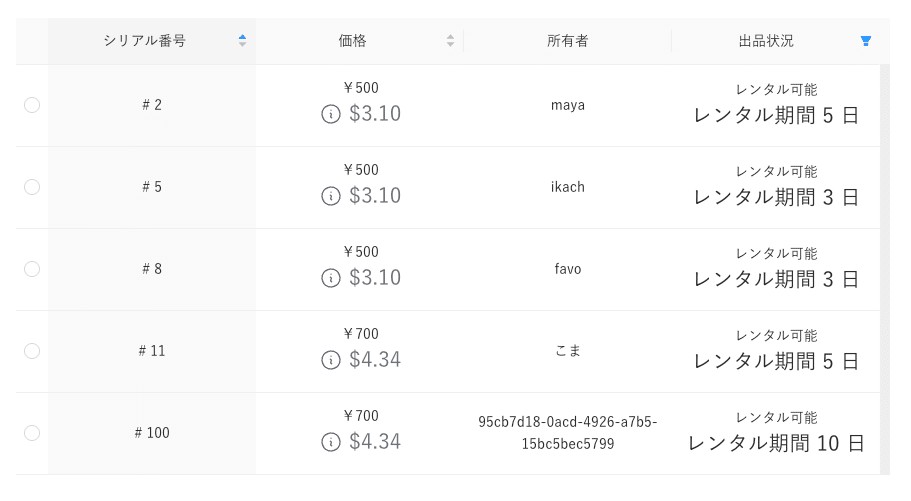Select the radio button for serial #5
The image size is (911, 501).
coord(32,187)
